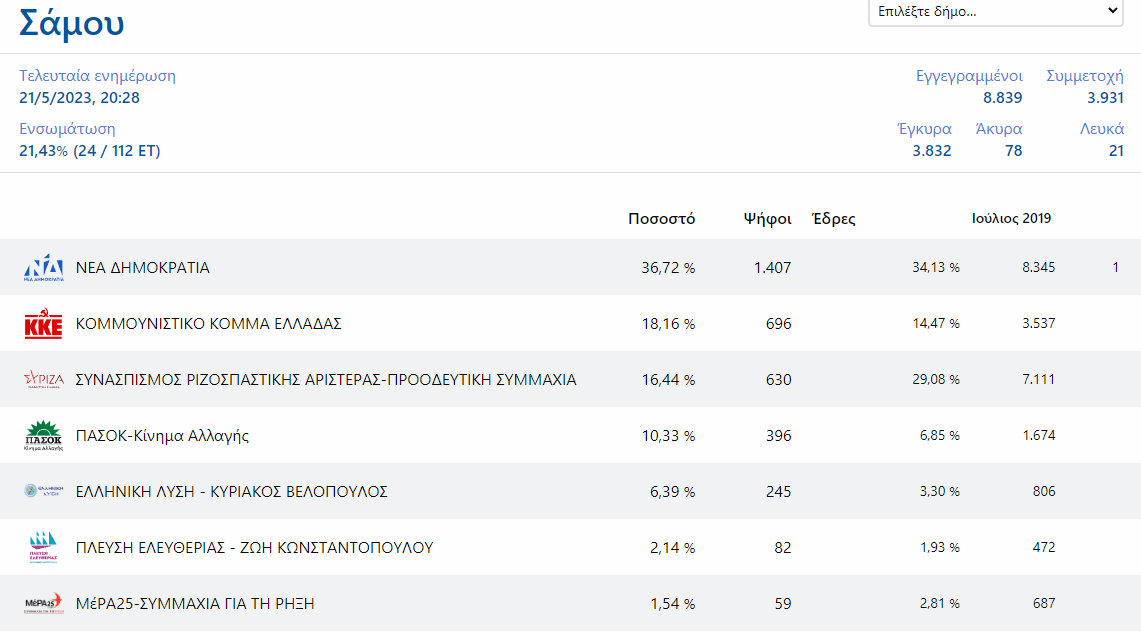
Task: Click the Άκυρα label
Action: pyautogui.click(x=999, y=129)
